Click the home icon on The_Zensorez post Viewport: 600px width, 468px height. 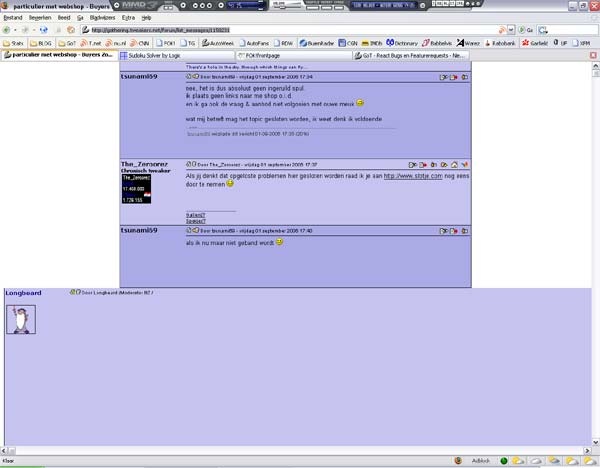point(454,165)
